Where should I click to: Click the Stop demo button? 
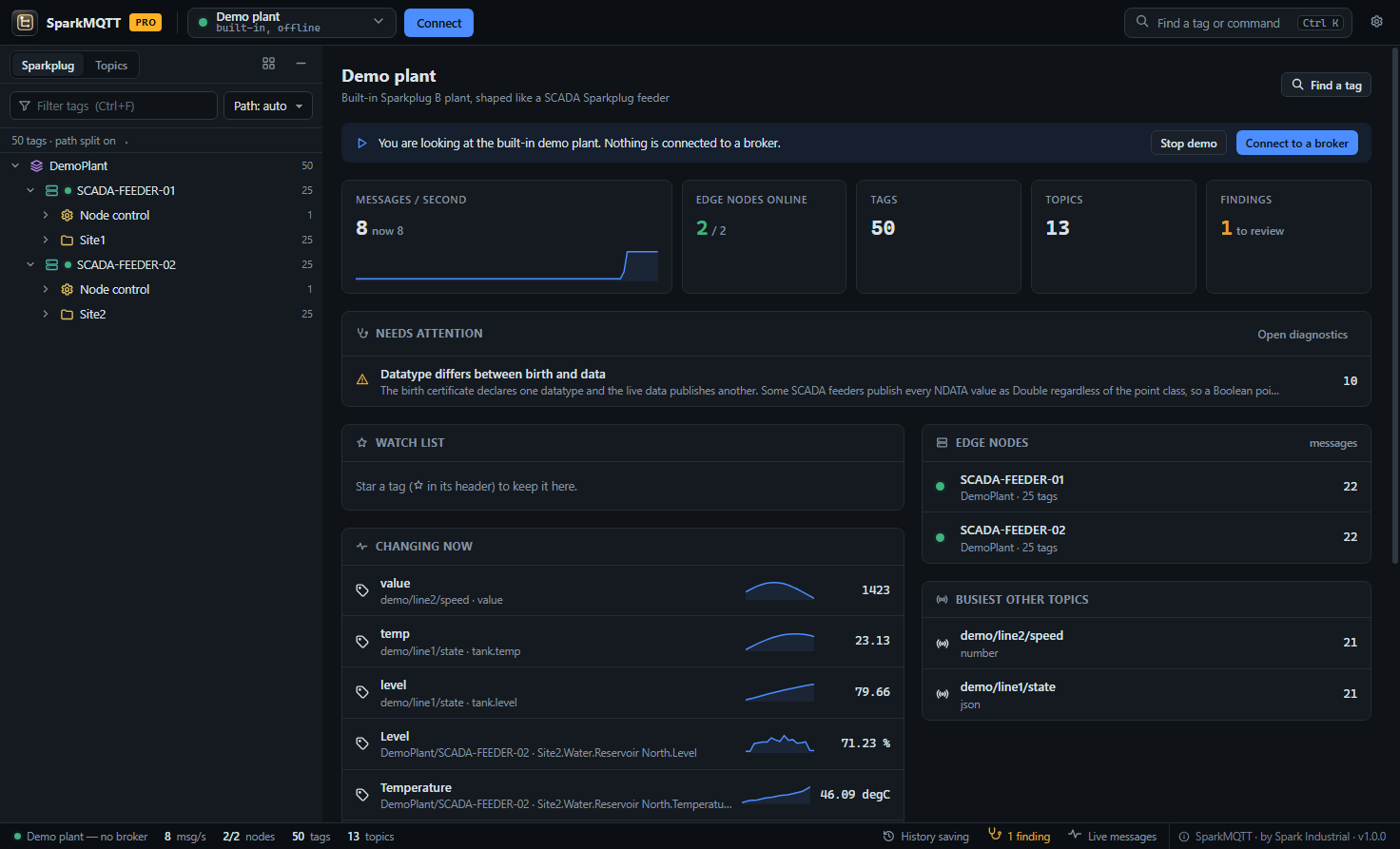coord(1188,143)
